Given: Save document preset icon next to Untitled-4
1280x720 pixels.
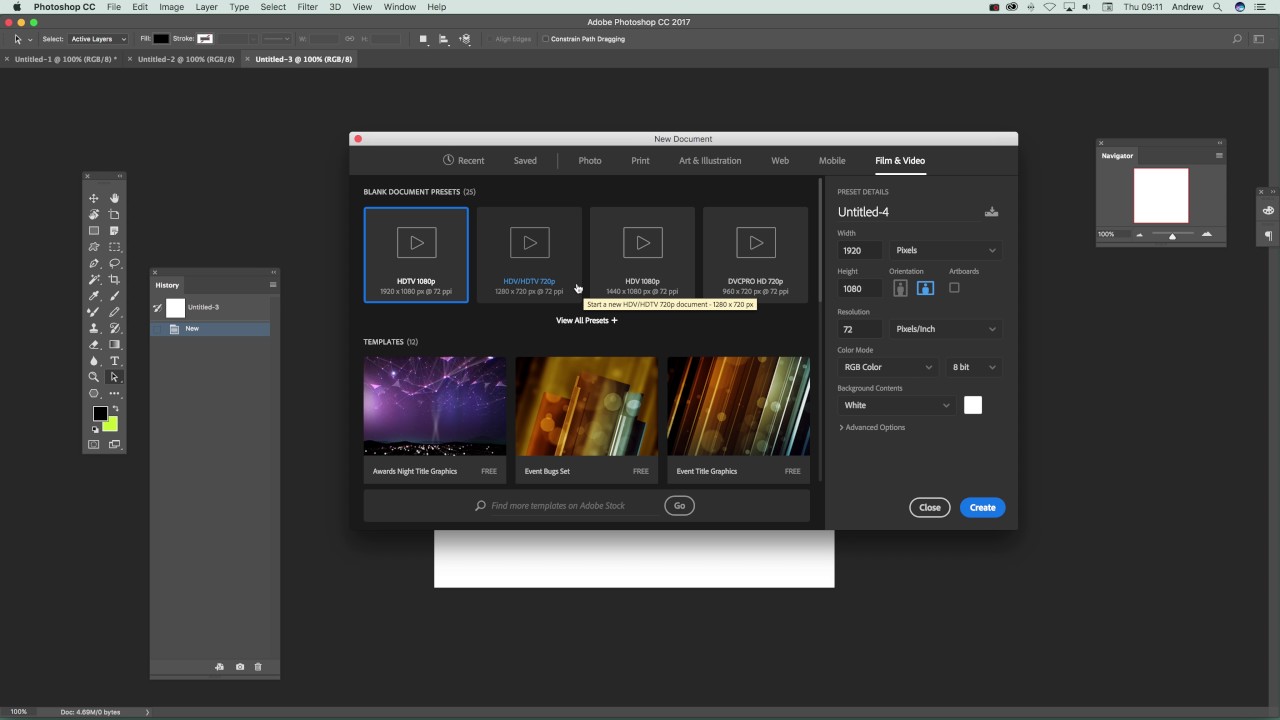Looking at the screenshot, I should coord(992,212).
